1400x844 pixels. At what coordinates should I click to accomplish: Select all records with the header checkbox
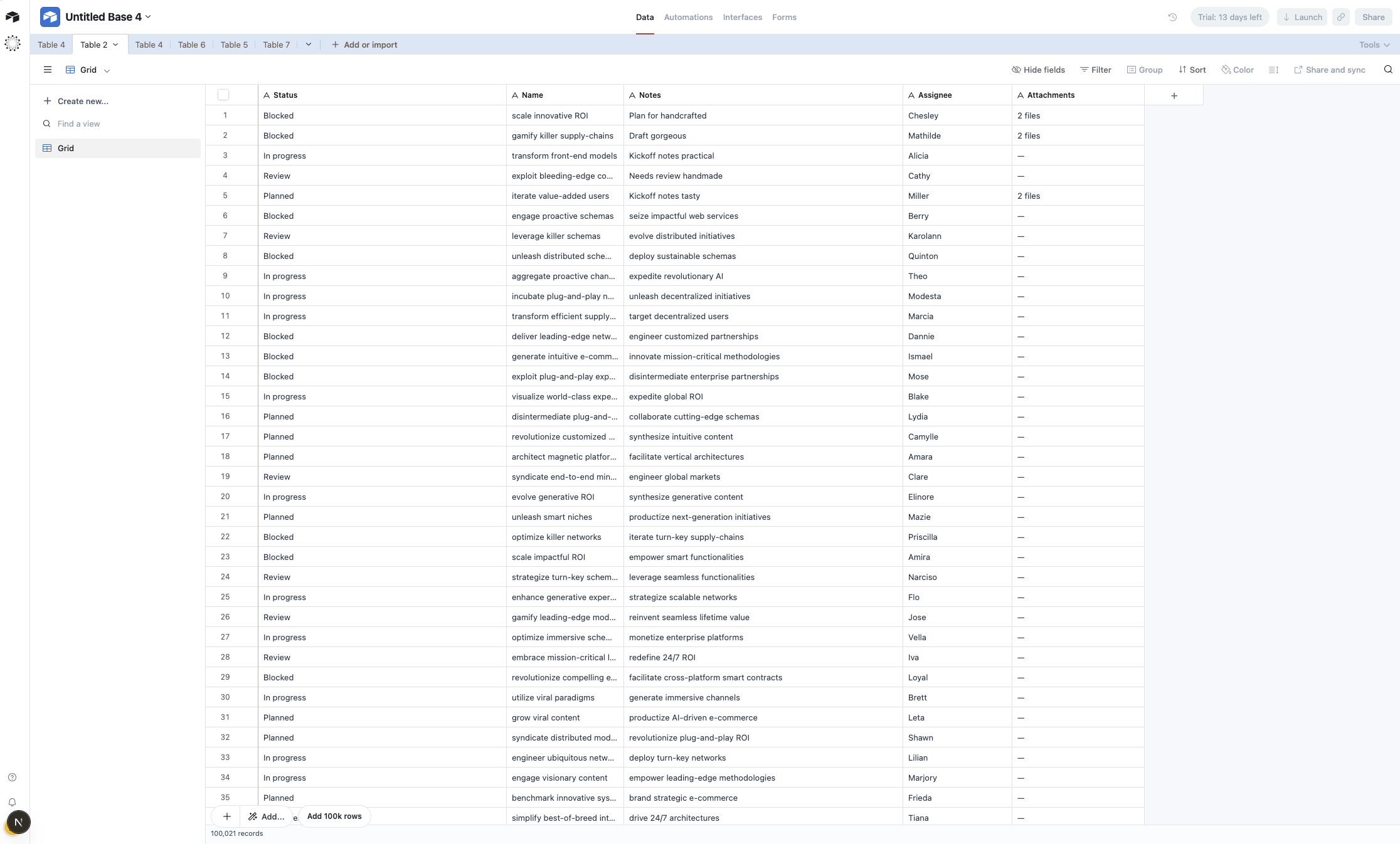[223, 94]
